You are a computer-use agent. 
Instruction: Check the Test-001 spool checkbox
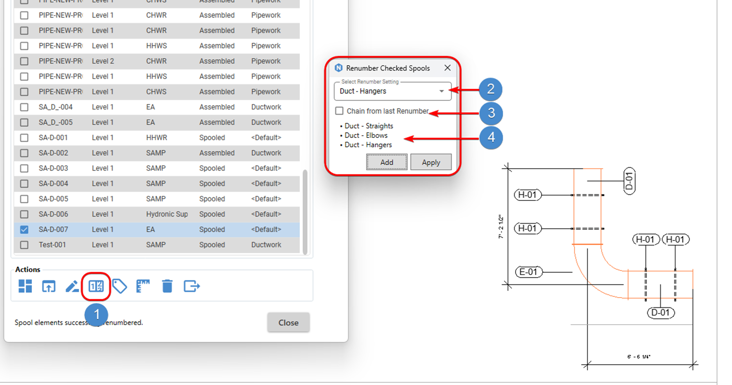tap(24, 245)
